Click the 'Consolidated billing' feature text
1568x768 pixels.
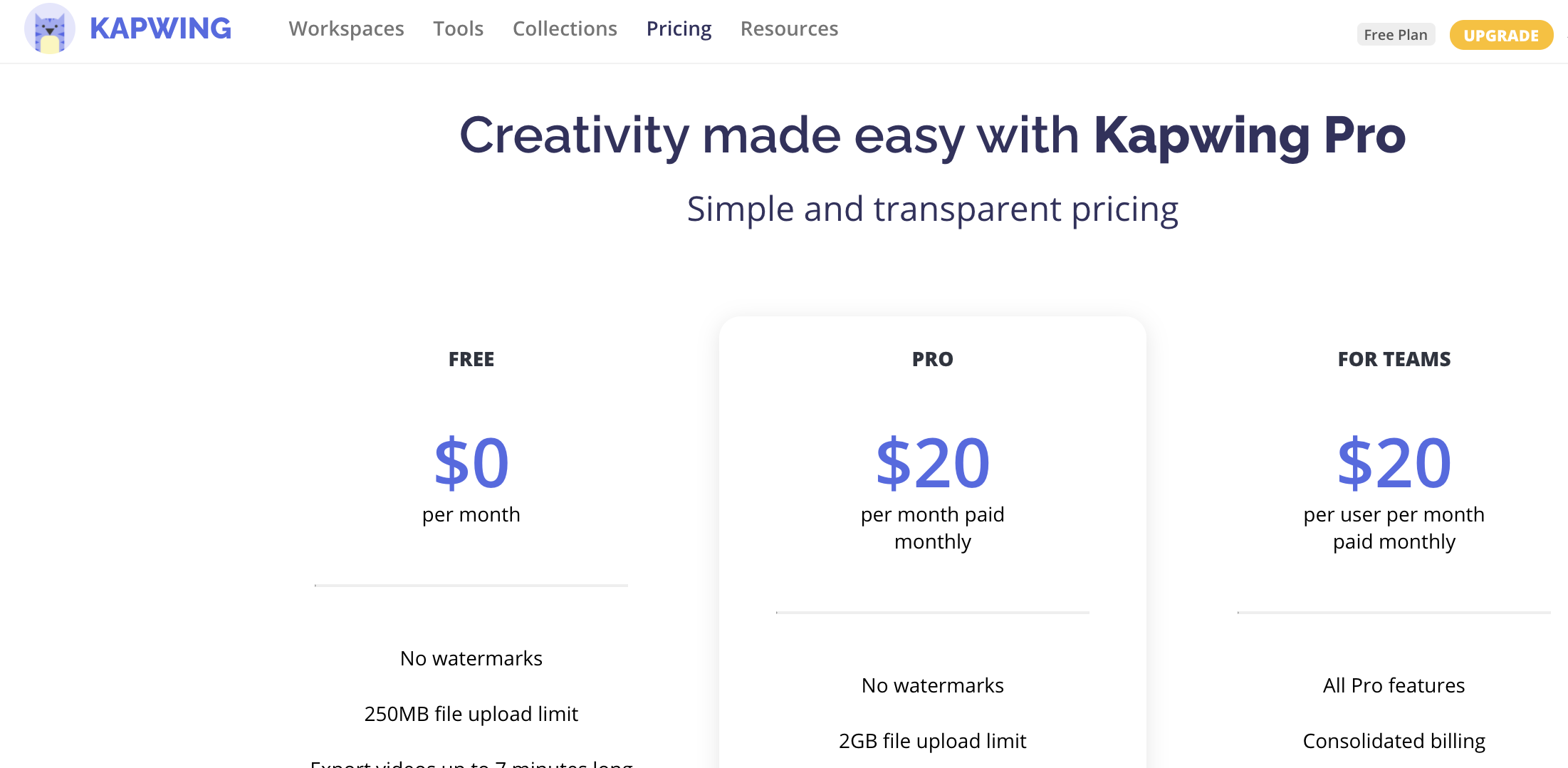tap(1394, 741)
